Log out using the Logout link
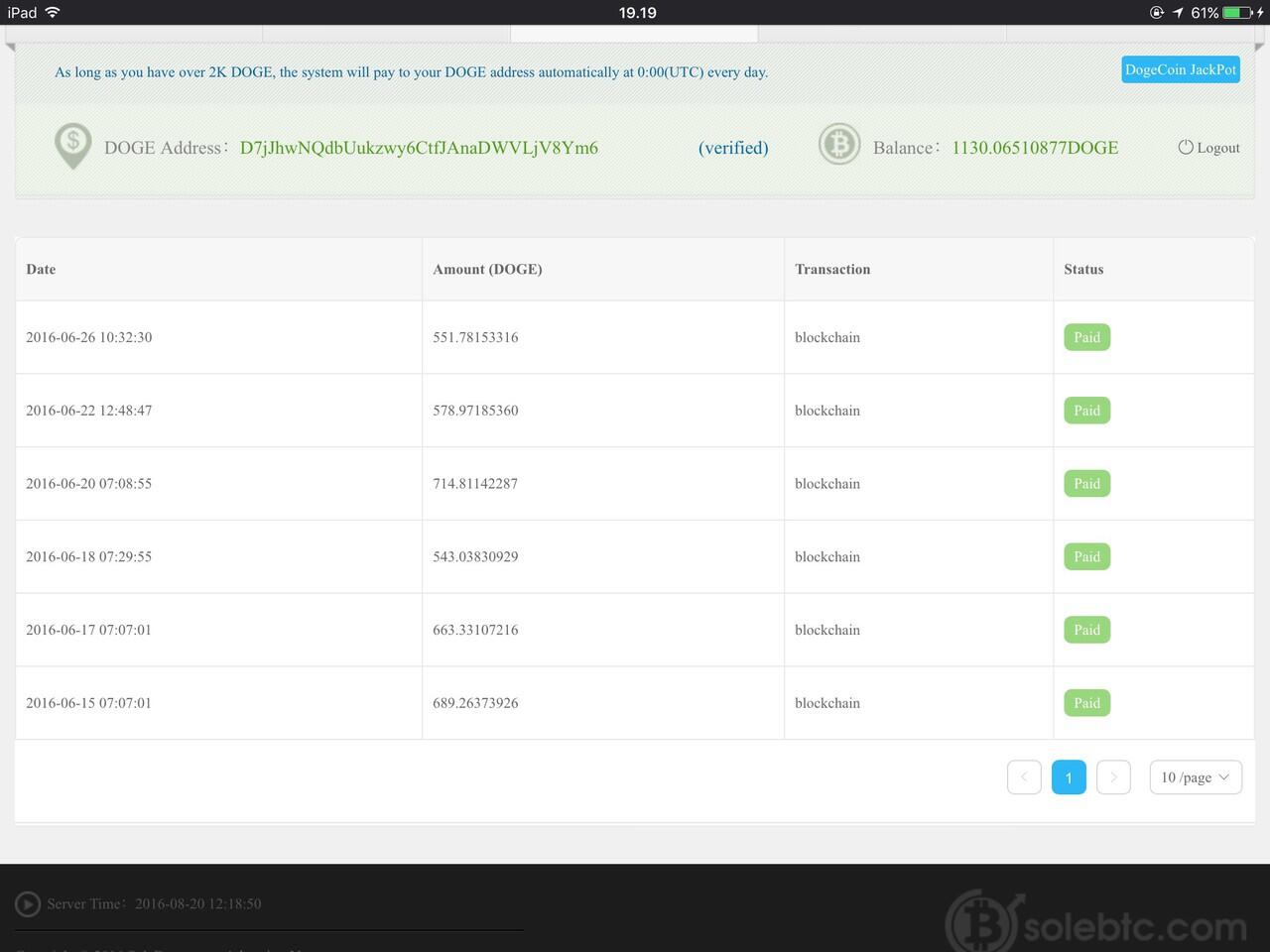Screen dimensions: 1270x952 click(1218, 148)
